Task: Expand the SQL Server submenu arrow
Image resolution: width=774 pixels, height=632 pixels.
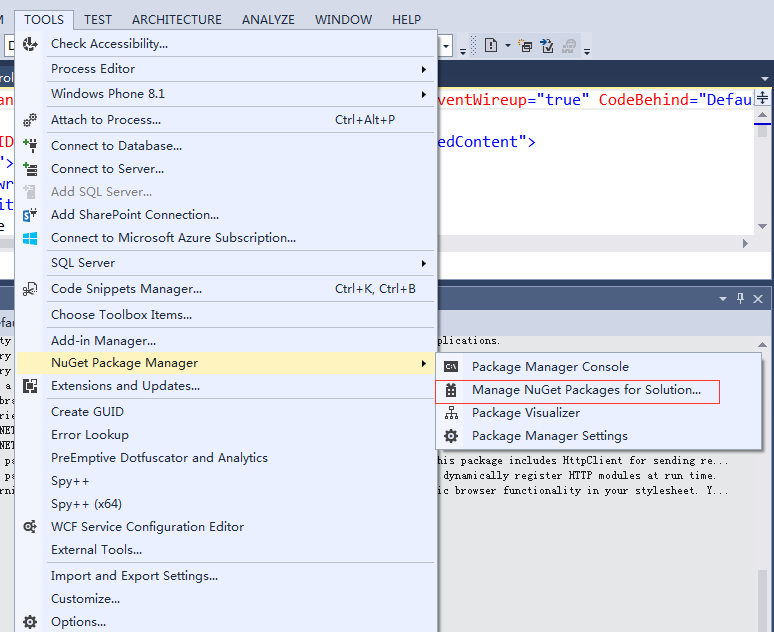Action: pos(424,264)
